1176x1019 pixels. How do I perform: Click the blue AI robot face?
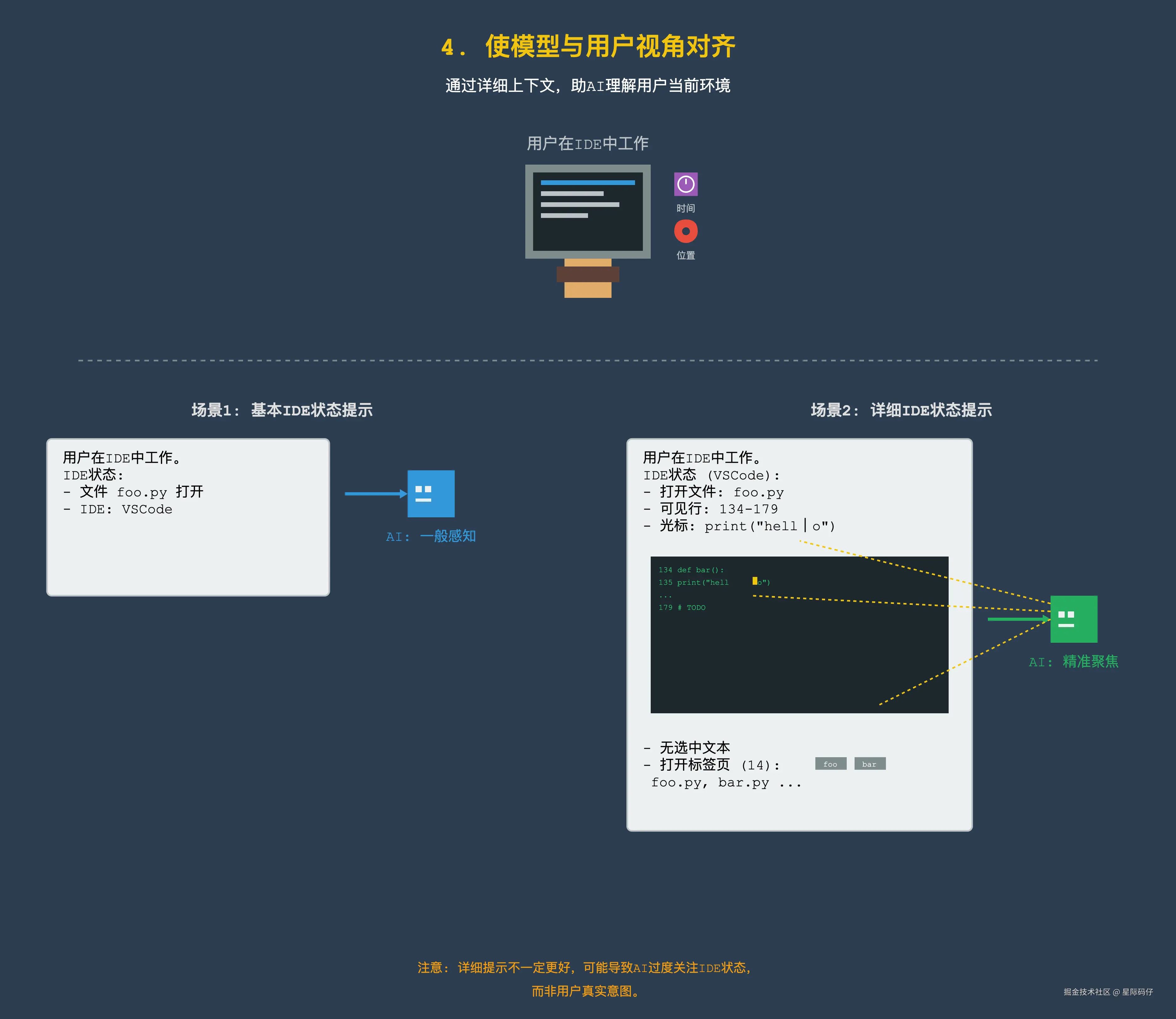[x=431, y=494]
